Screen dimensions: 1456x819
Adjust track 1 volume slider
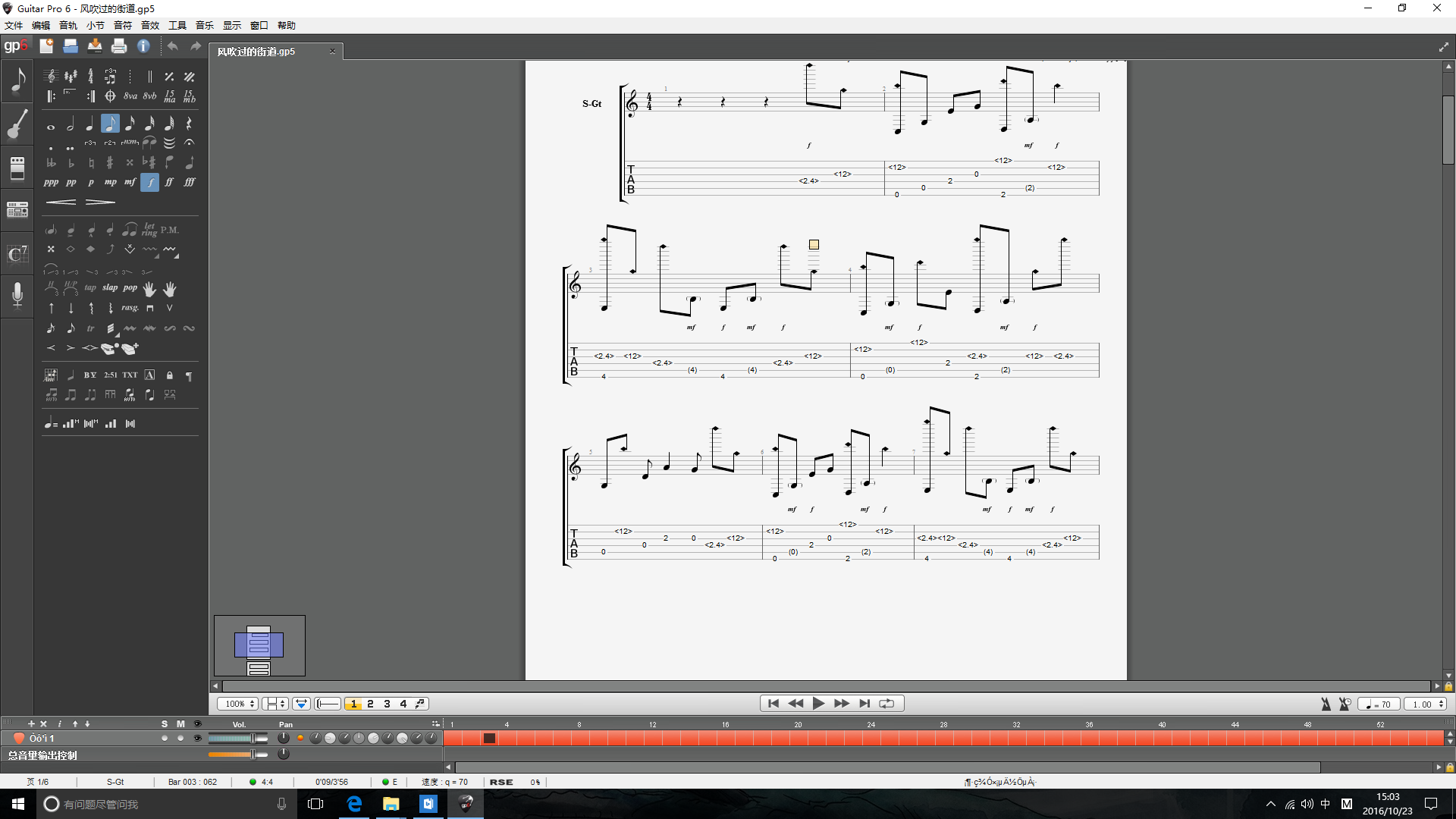pyautogui.click(x=237, y=739)
